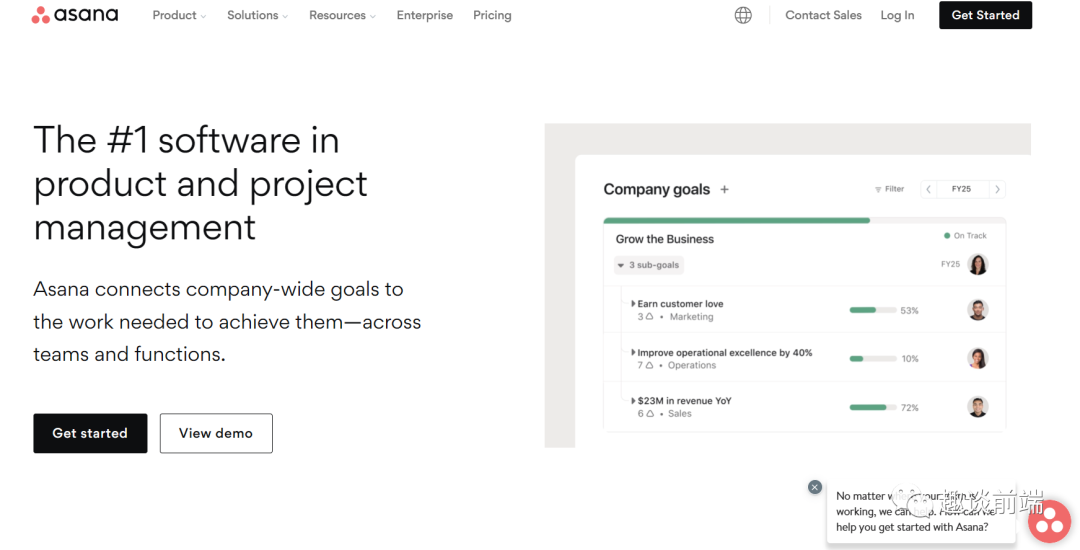Click Grow the Business owner avatar
The height and width of the screenshot is (550, 1080).
click(978, 265)
